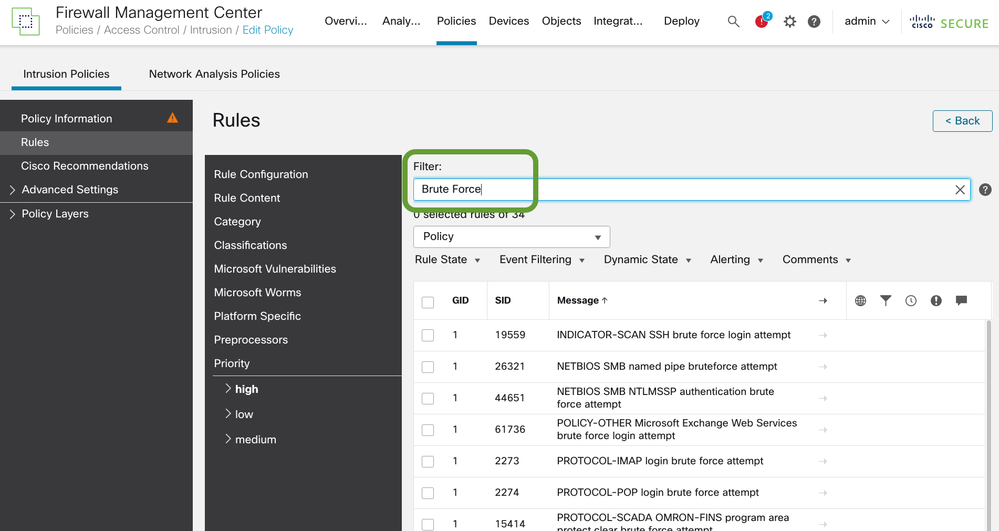Open the Rule State dropdown menu

click(x=447, y=259)
